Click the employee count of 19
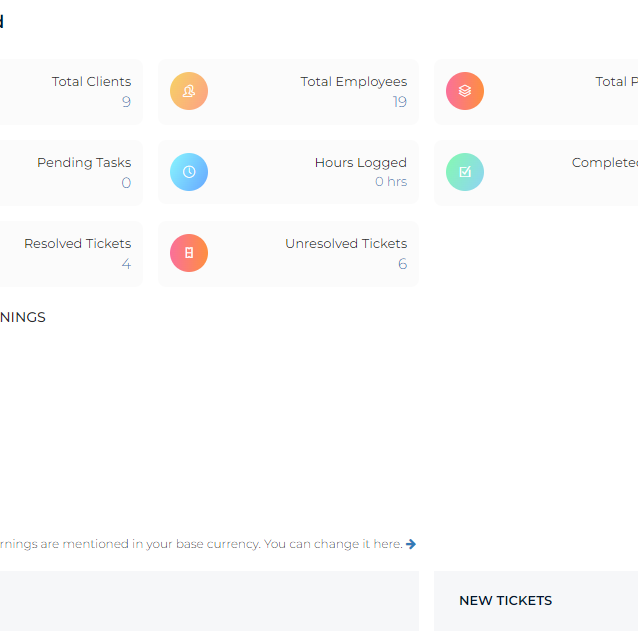Image resolution: width=638 pixels, height=638 pixels. 399,102
